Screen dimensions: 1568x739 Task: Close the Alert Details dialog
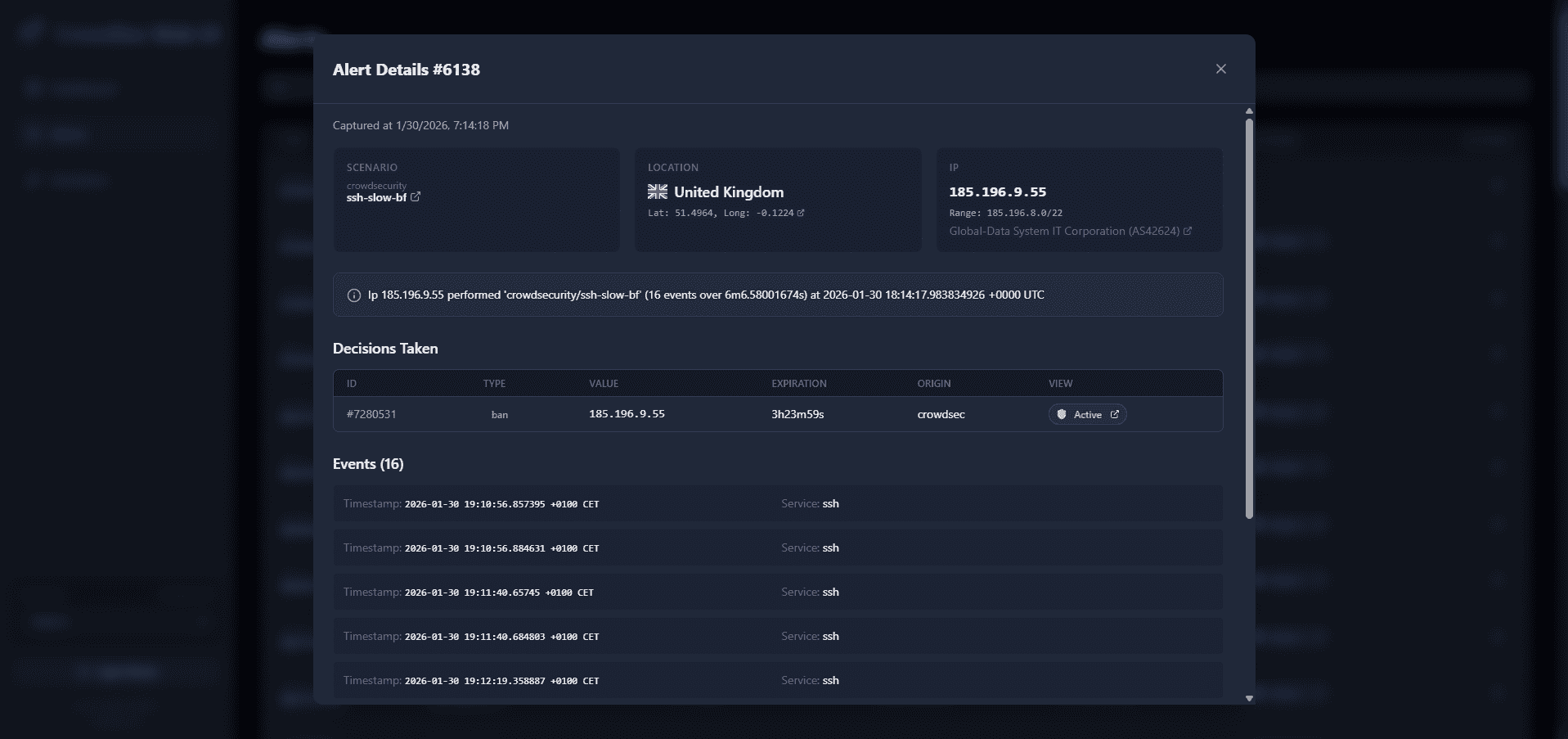tap(1220, 70)
